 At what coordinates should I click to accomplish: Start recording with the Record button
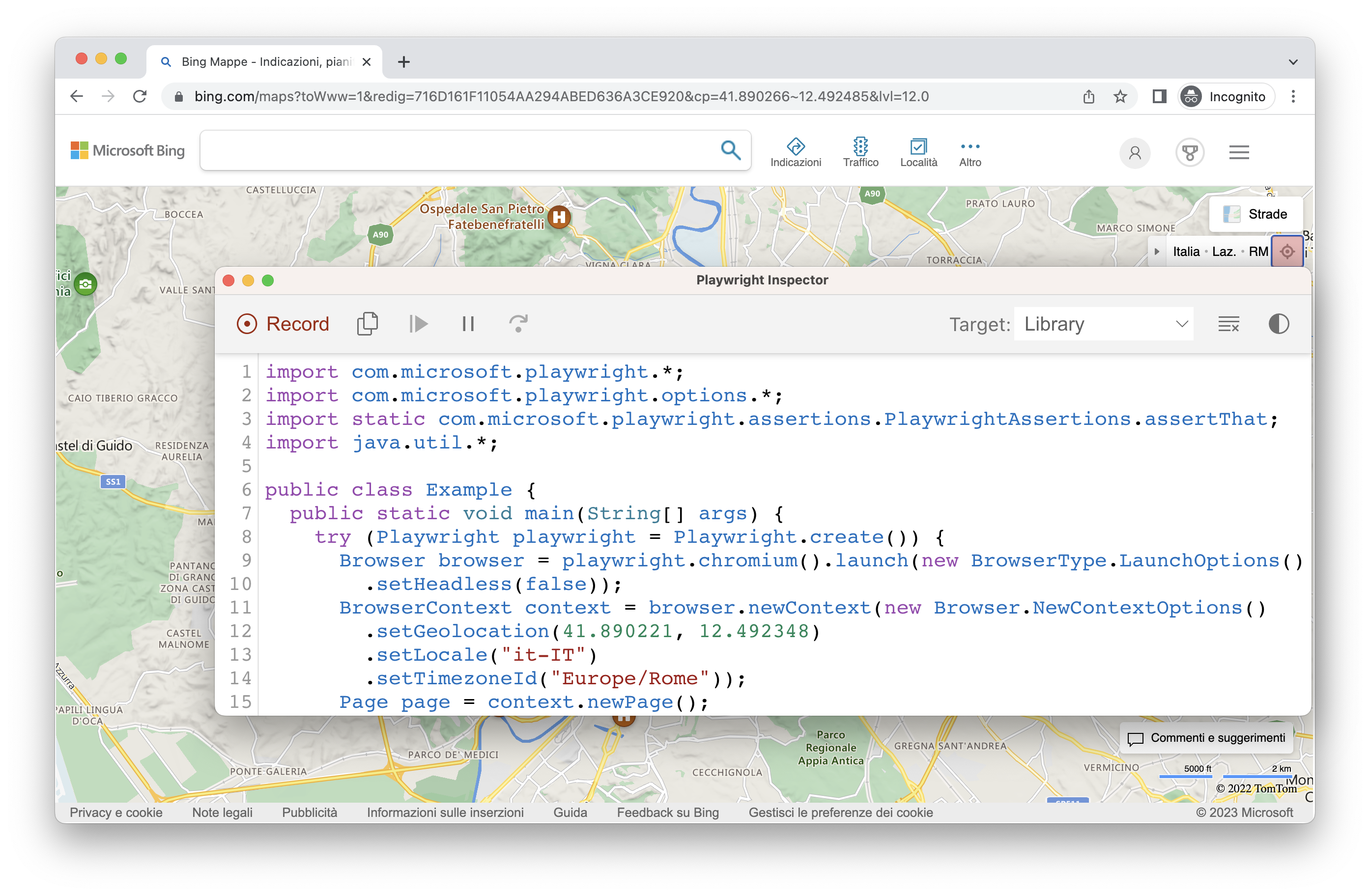(283, 324)
